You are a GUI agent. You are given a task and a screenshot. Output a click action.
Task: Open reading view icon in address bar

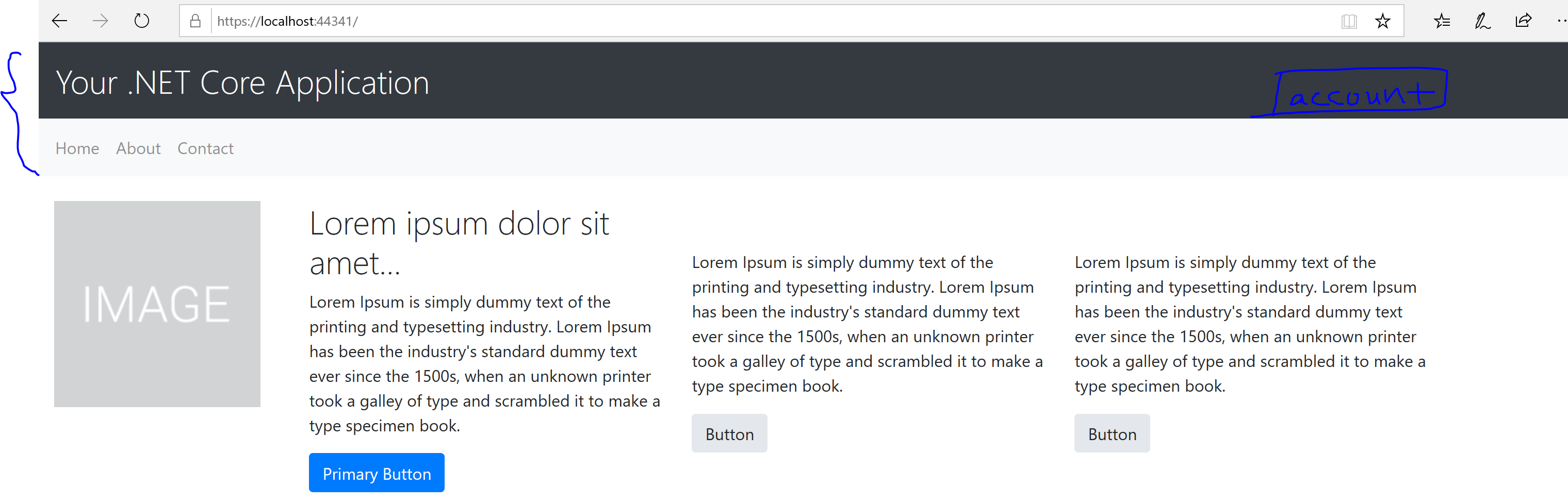[x=1348, y=21]
